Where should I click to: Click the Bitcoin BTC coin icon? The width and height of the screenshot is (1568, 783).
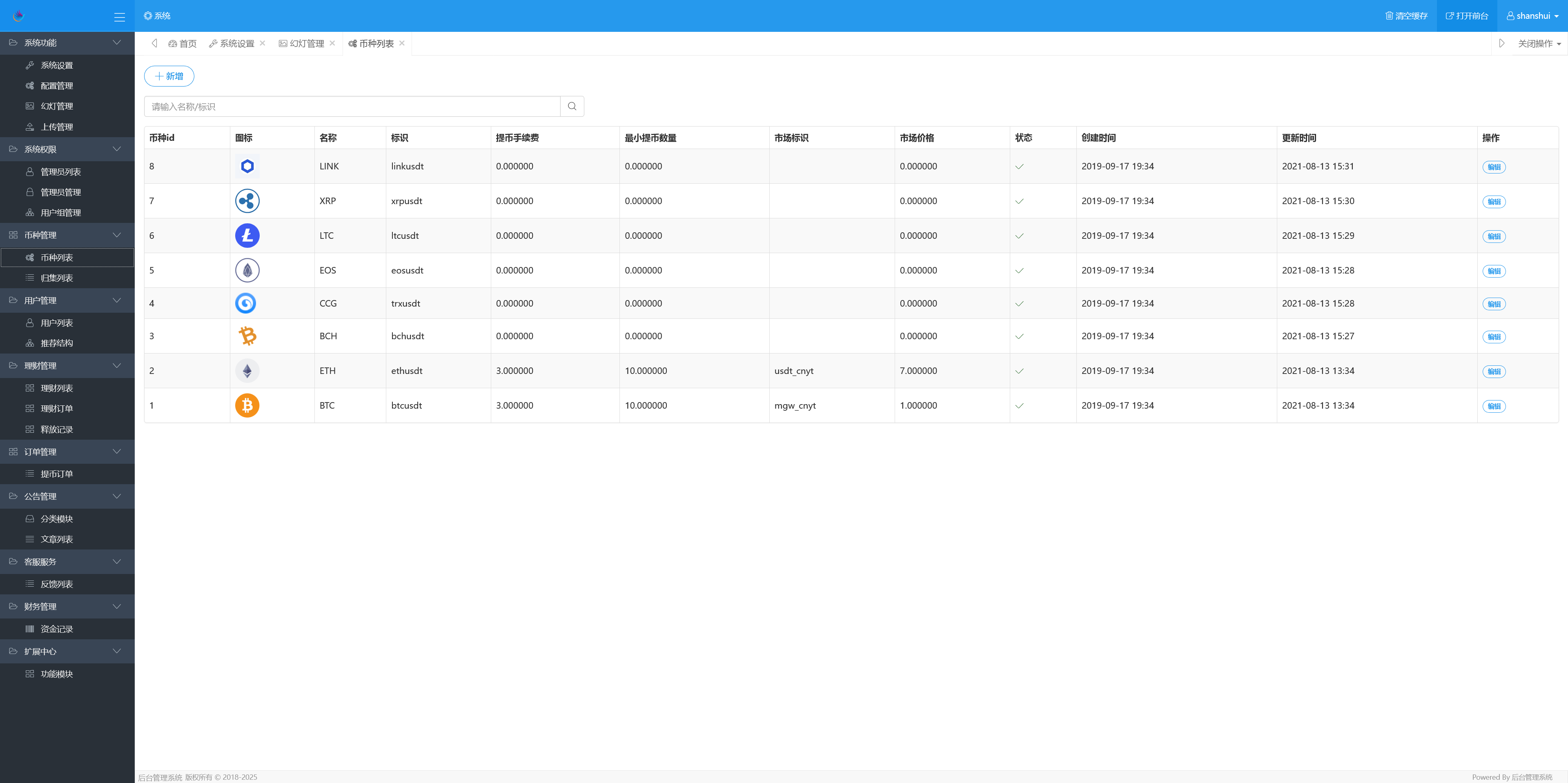(247, 406)
